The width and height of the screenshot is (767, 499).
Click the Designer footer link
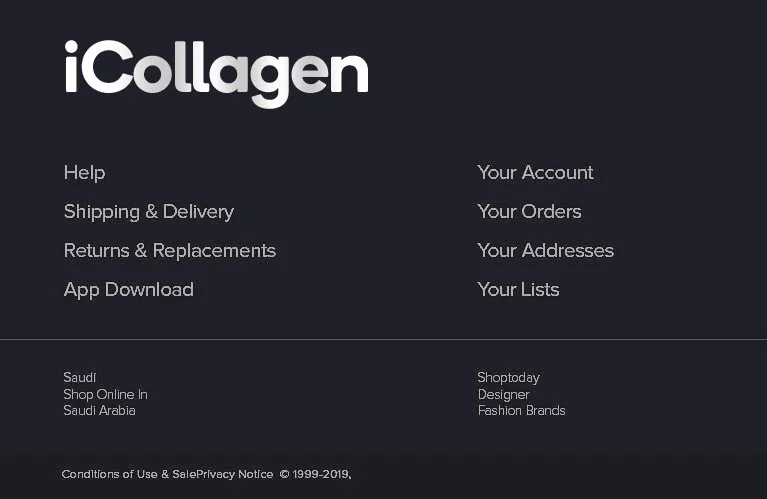[x=503, y=395]
